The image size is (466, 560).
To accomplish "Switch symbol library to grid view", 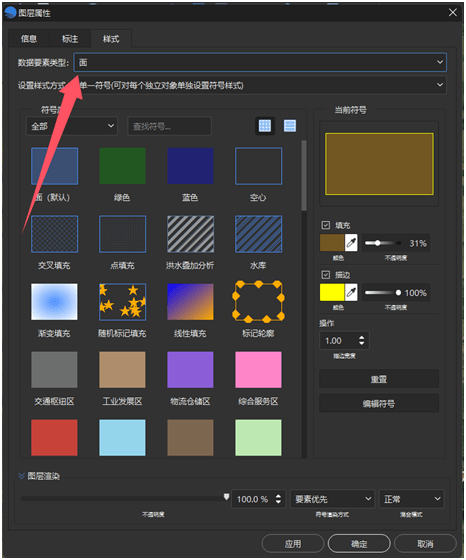I will (265, 126).
